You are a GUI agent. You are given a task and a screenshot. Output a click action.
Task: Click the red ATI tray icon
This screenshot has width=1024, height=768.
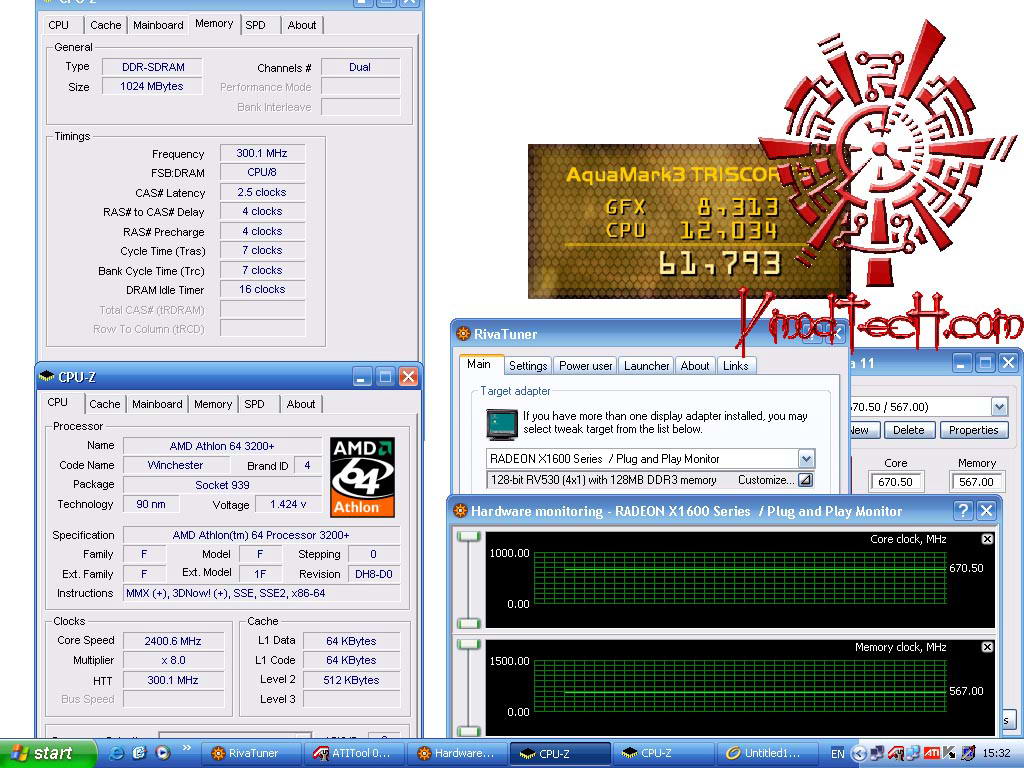[x=932, y=754]
